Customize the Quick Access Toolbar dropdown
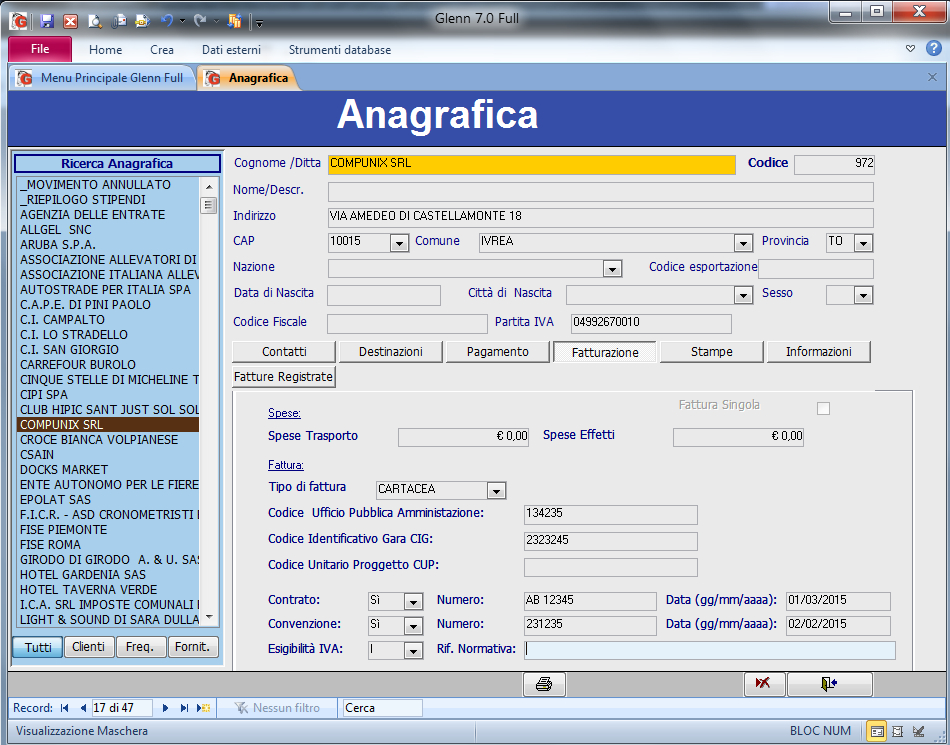Image resolution: width=950 pixels, height=745 pixels. click(259, 23)
